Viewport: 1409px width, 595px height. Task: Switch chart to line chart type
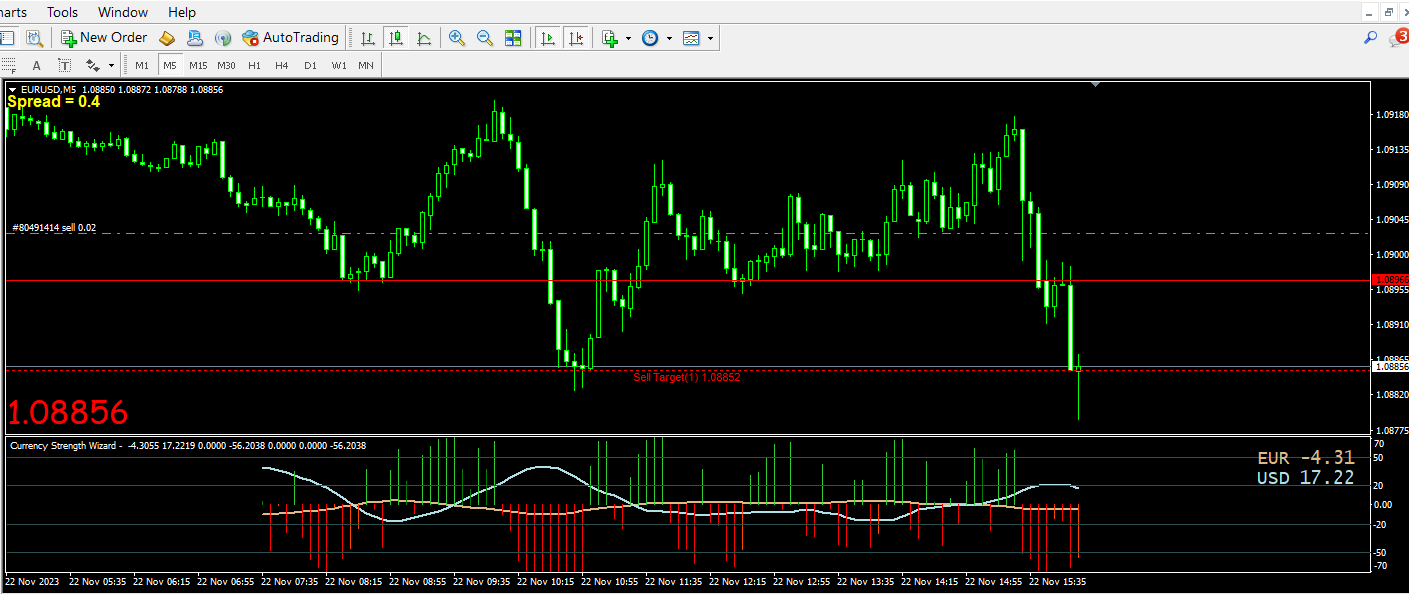coord(424,38)
